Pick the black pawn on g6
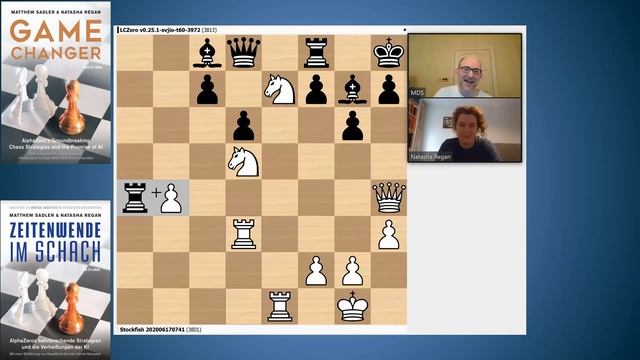Screen dimensions: 640x360 [352, 126]
